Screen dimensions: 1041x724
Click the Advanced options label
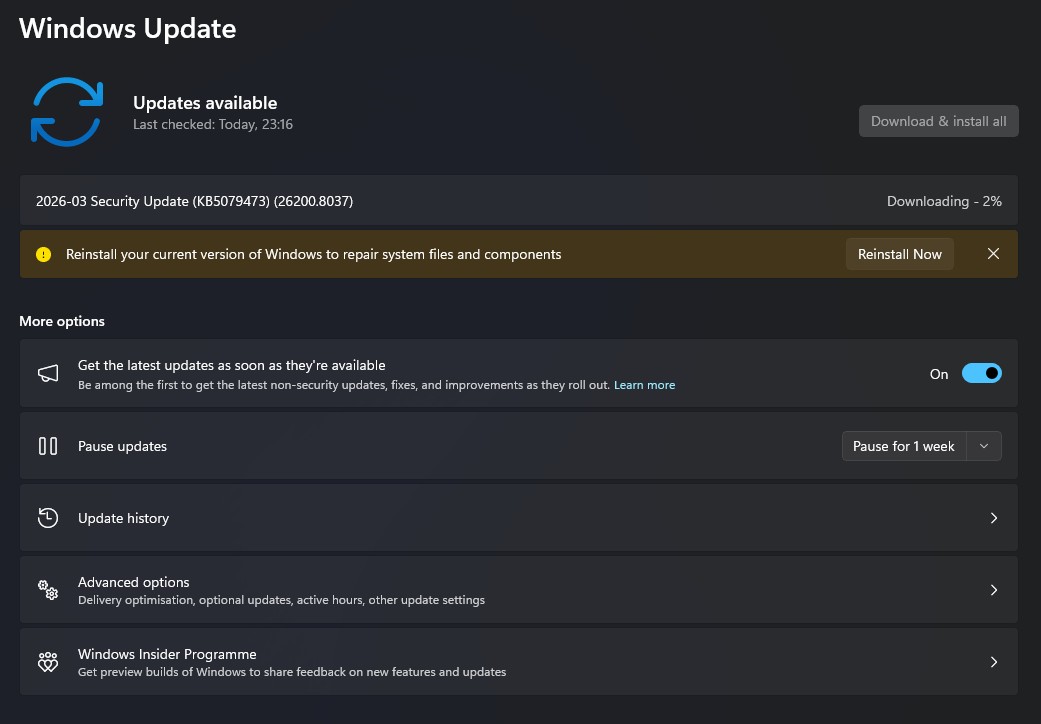point(133,582)
